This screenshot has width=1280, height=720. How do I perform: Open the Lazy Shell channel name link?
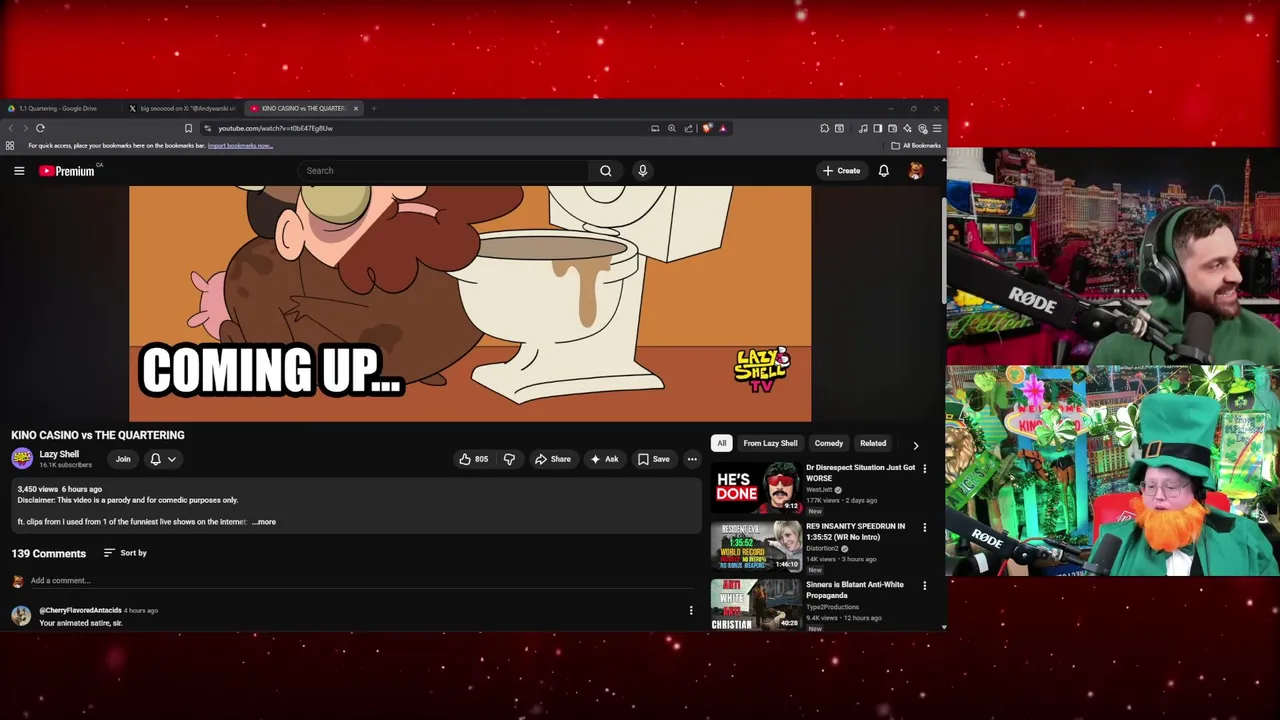[59, 454]
